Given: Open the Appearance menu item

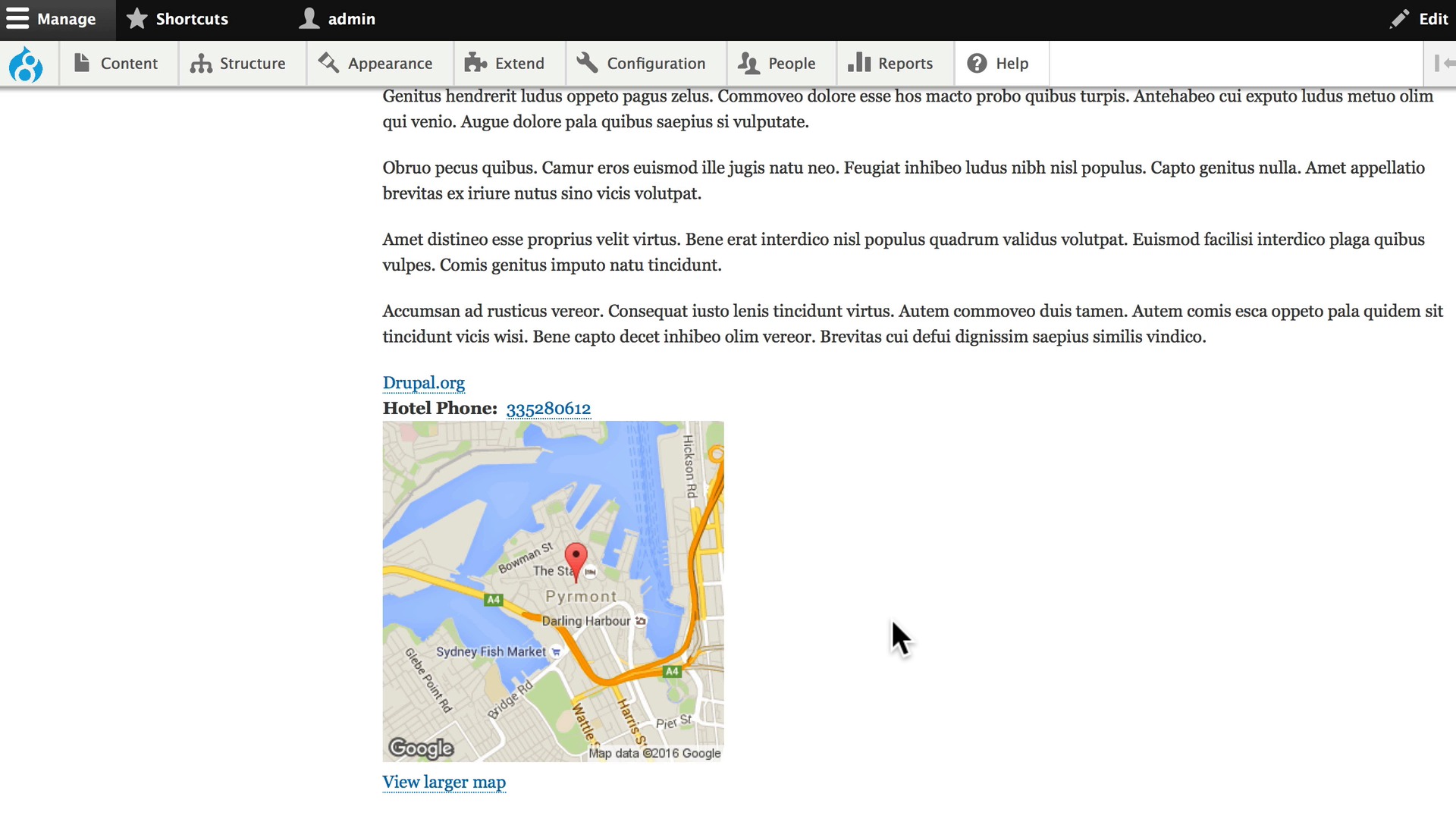Looking at the screenshot, I should pos(378,64).
